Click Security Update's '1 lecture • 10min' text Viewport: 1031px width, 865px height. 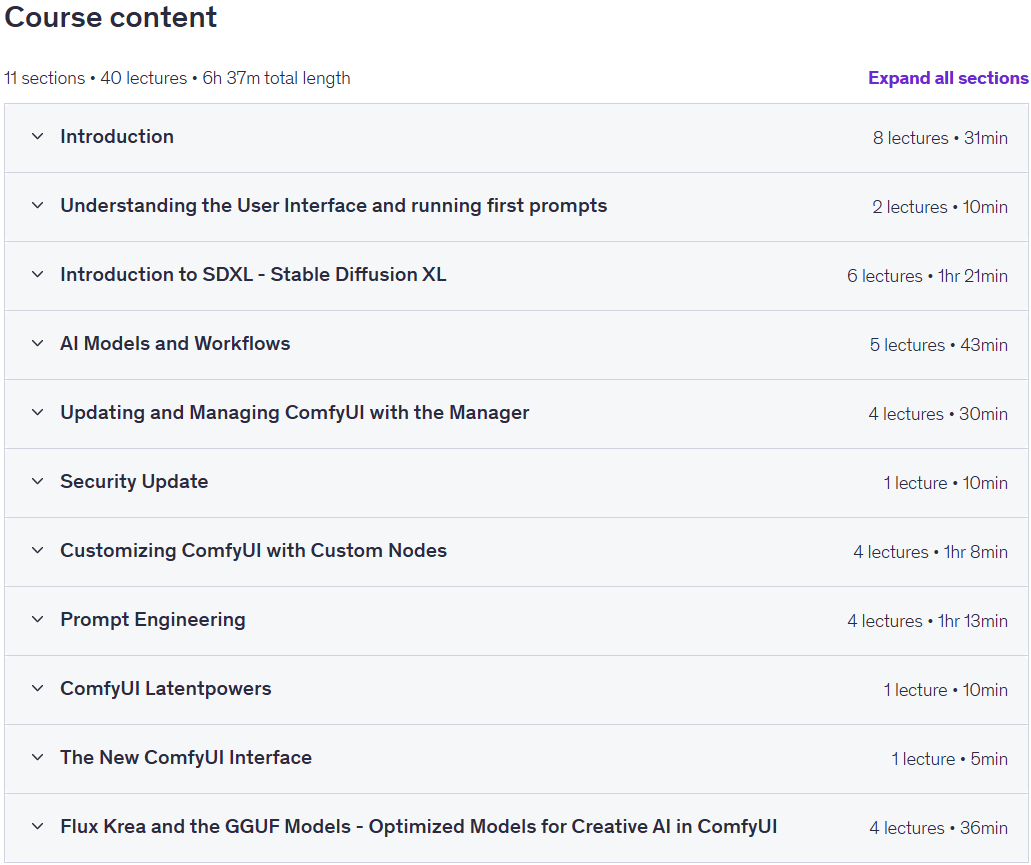click(946, 483)
